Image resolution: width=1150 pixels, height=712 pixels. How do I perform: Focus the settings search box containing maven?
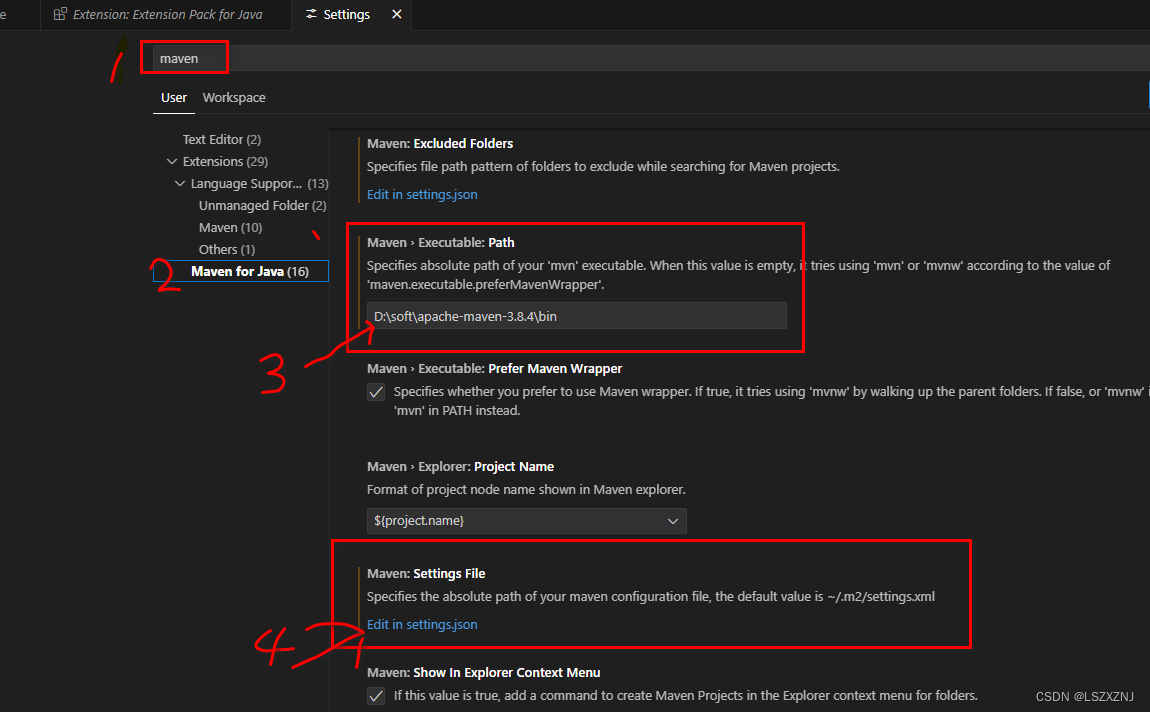pyautogui.click(x=650, y=58)
